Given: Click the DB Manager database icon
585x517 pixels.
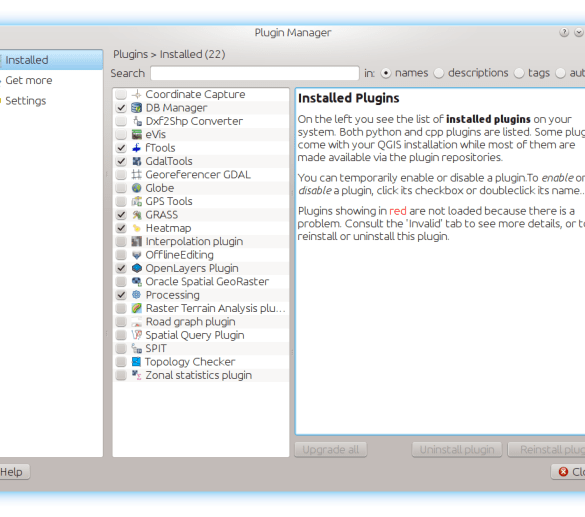Looking at the screenshot, I should click(x=137, y=108).
